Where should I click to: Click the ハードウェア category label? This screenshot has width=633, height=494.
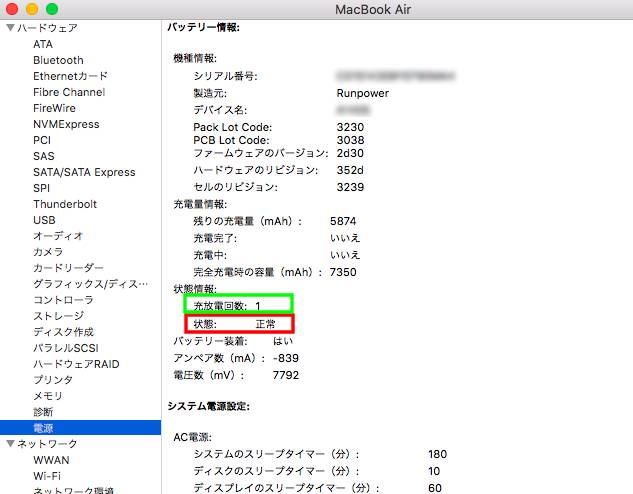(47, 28)
